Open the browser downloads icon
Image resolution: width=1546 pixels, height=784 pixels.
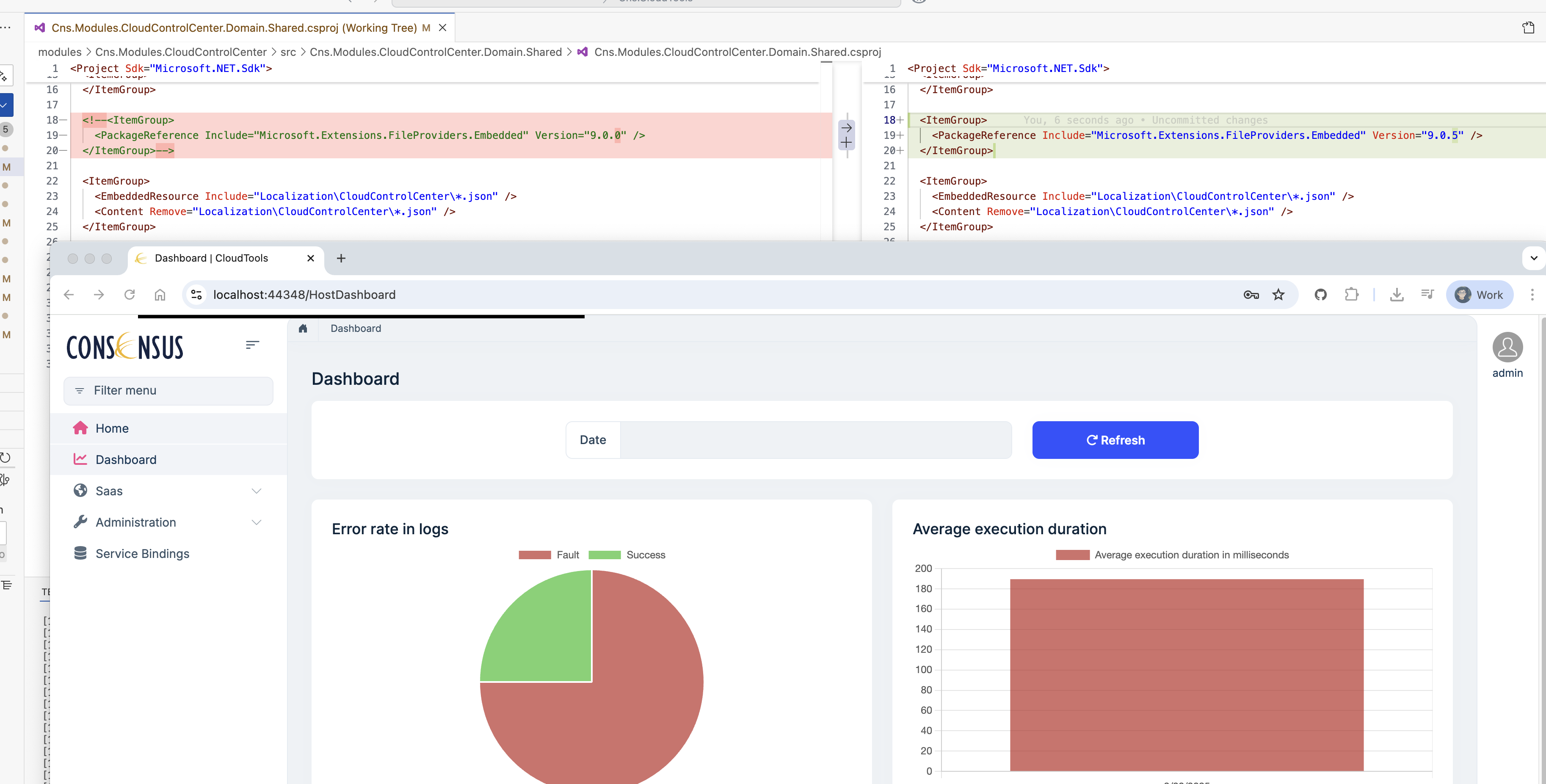[x=1397, y=295]
